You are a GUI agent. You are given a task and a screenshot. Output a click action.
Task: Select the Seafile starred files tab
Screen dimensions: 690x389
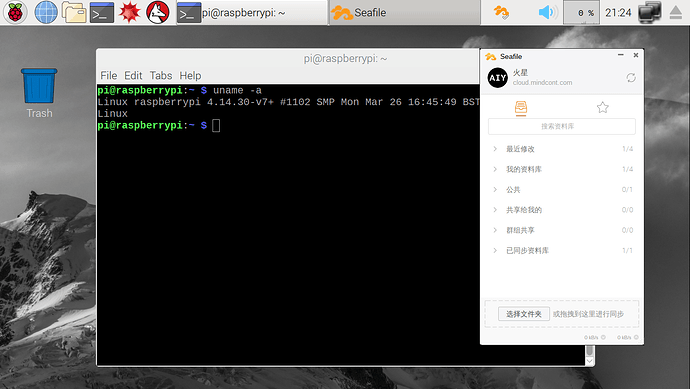click(602, 107)
